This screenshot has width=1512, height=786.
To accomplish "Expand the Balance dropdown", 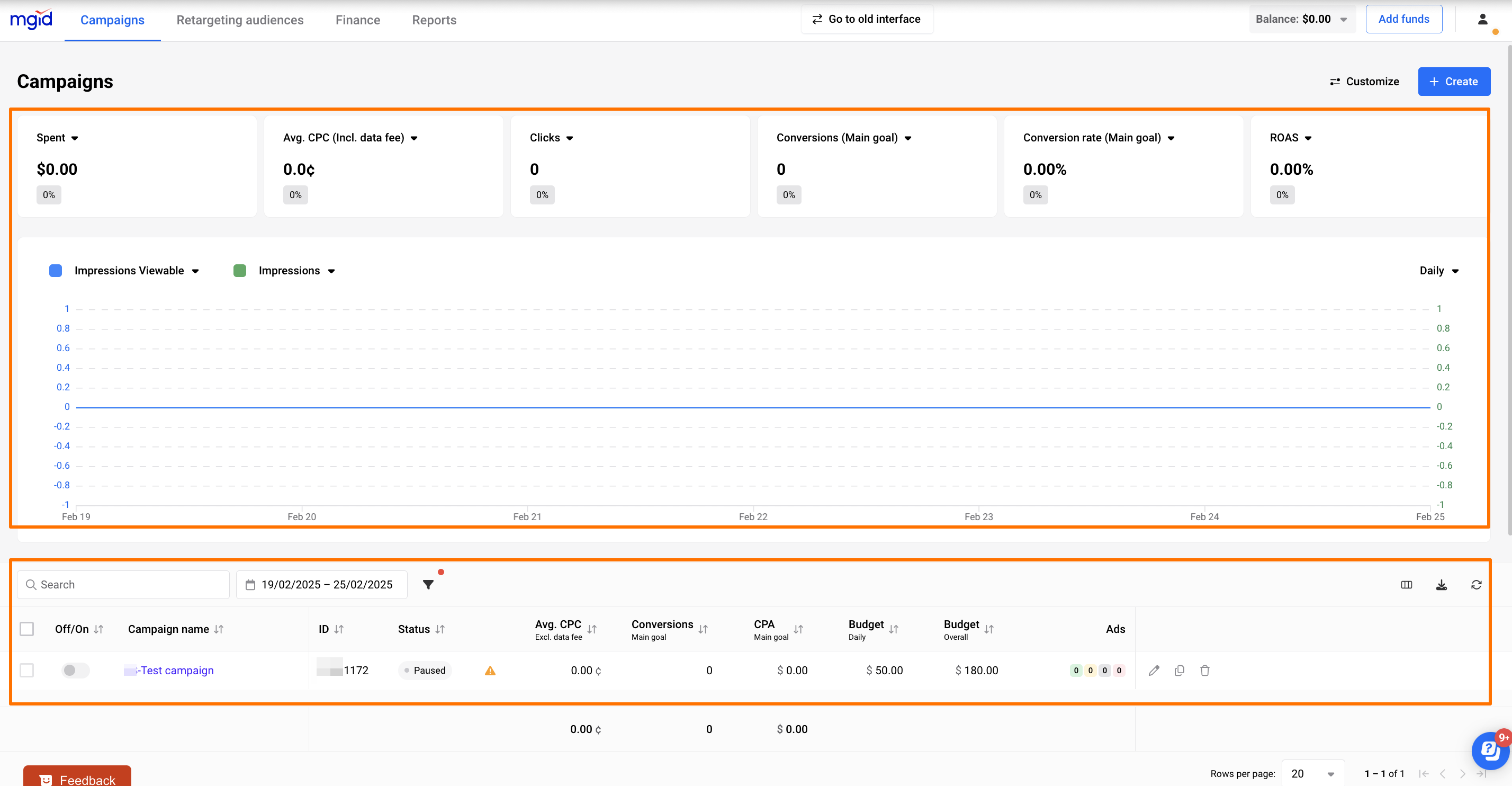I will click(1344, 20).
